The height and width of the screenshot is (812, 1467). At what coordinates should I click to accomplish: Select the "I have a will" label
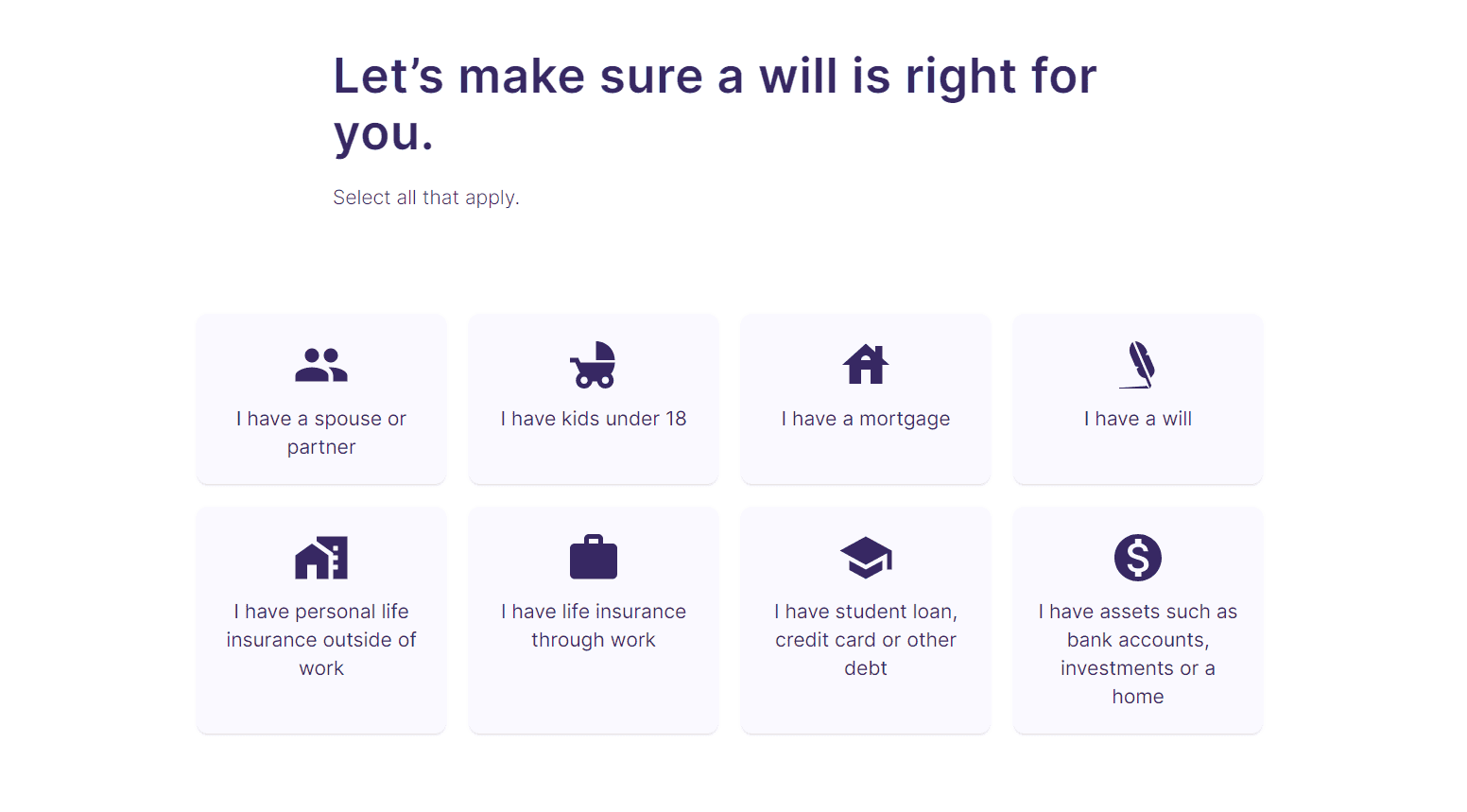(1138, 419)
